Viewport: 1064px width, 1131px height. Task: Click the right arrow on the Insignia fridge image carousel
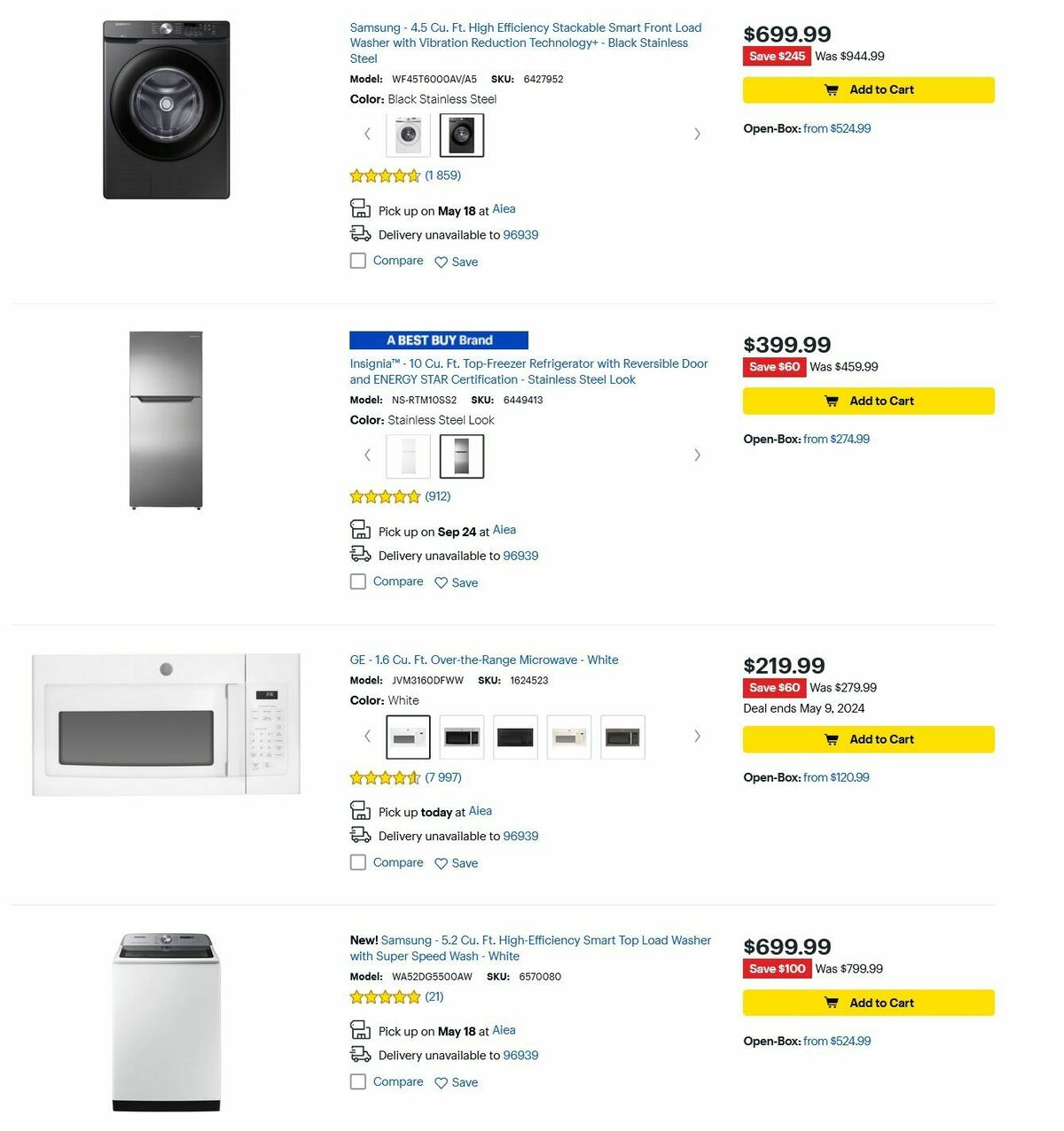[x=698, y=455]
